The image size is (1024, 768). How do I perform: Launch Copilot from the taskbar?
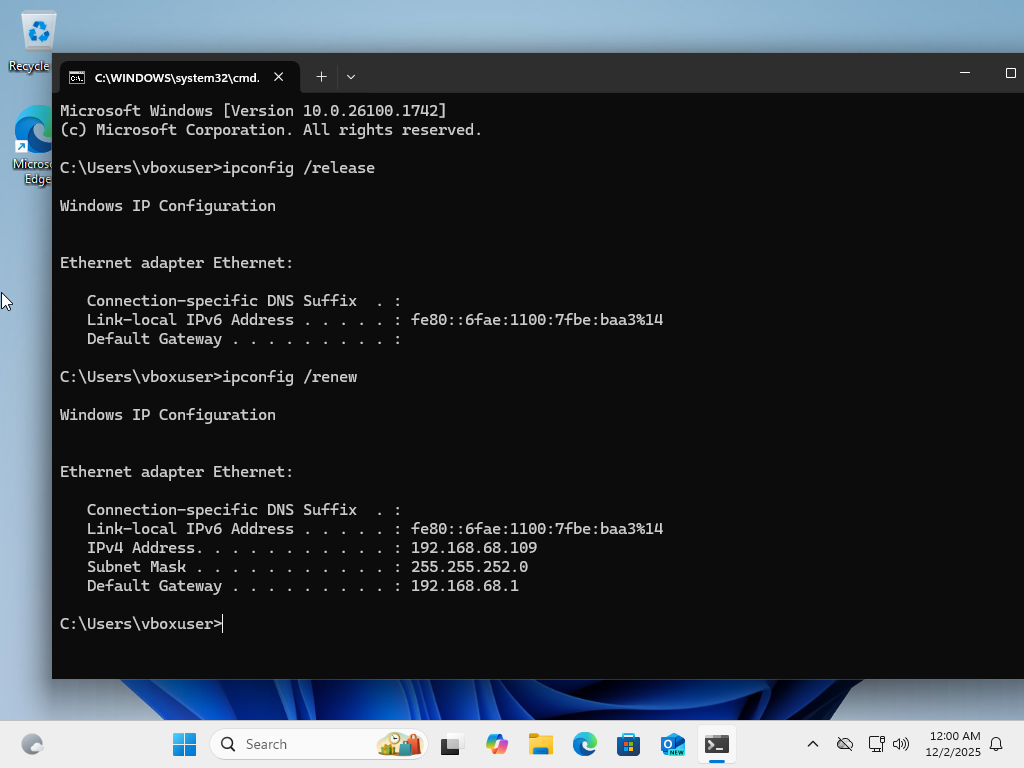(x=497, y=744)
